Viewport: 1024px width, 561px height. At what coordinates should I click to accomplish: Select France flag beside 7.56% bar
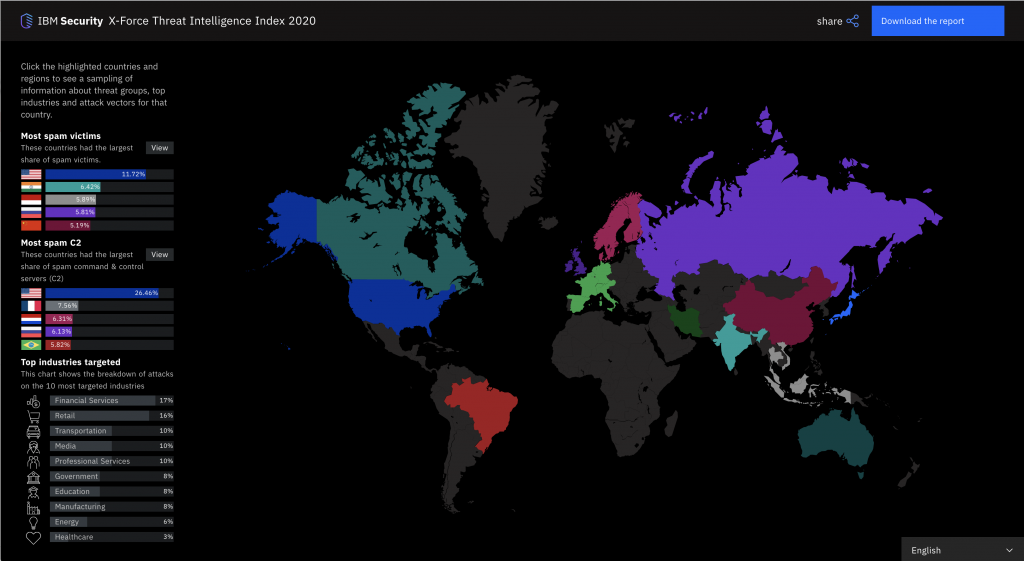[31, 306]
